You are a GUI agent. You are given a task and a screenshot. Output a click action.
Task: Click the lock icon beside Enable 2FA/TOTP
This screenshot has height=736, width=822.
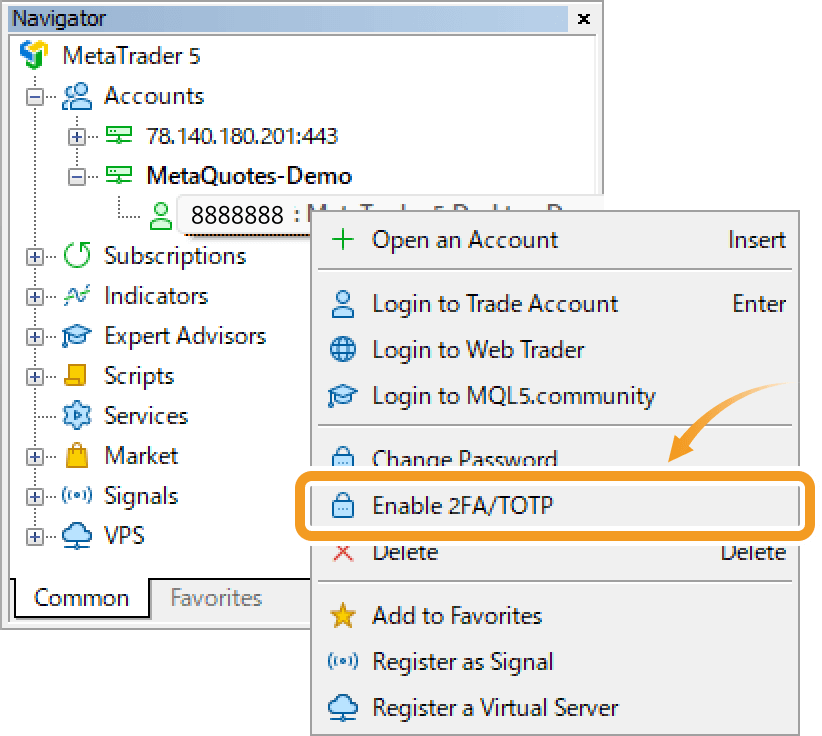click(343, 505)
